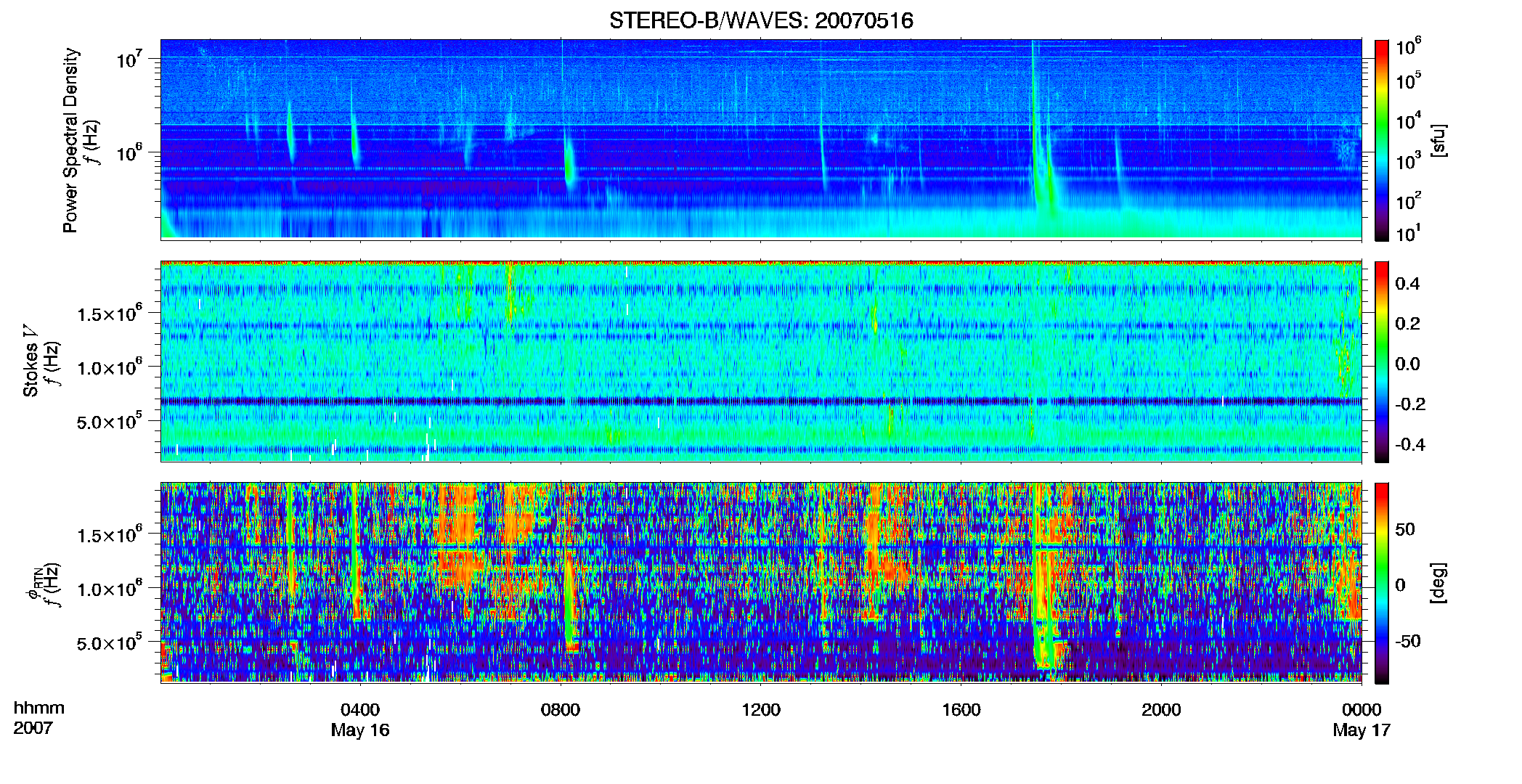Viewport: 1522px width, 784px height.
Task: Click 1.5×10^6 tick in Stokes V panel
Action: click(110, 313)
